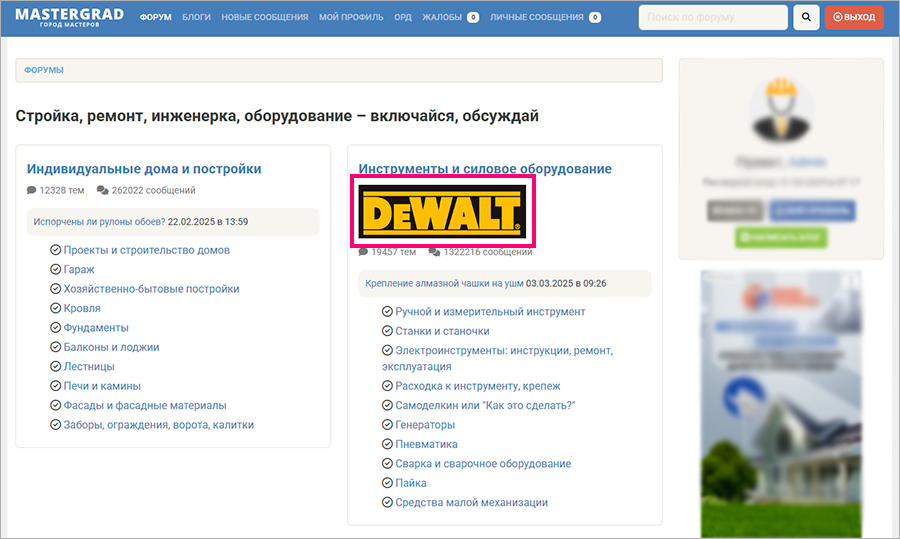Click the check icon beside Гараж
The image size is (900, 539).
pyautogui.click(x=56, y=269)
